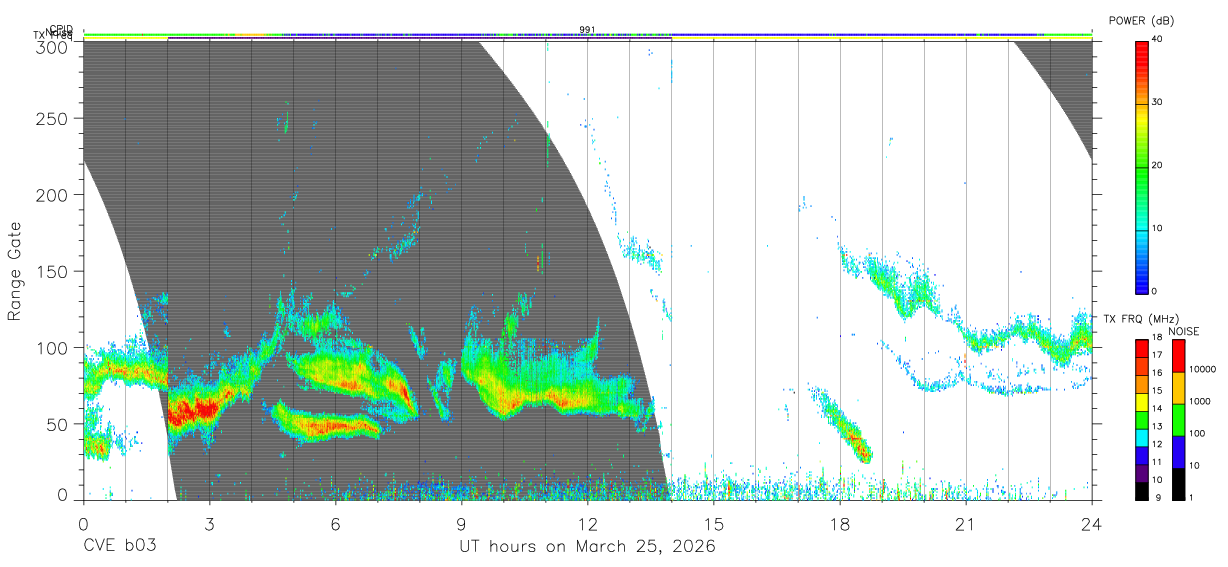Click the '50' tick on the Range Gate axis
The height and width of the screenshot is (567, 1228).
click(x=57, y=424)
